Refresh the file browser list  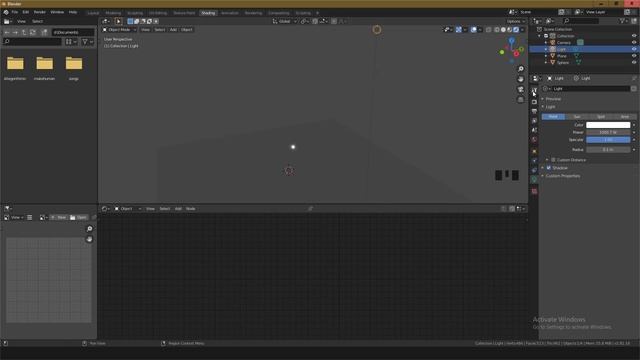click(33, 32)
